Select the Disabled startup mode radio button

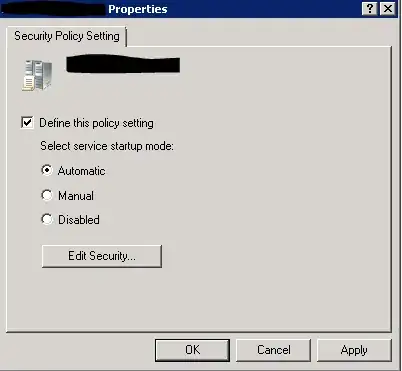47,219
